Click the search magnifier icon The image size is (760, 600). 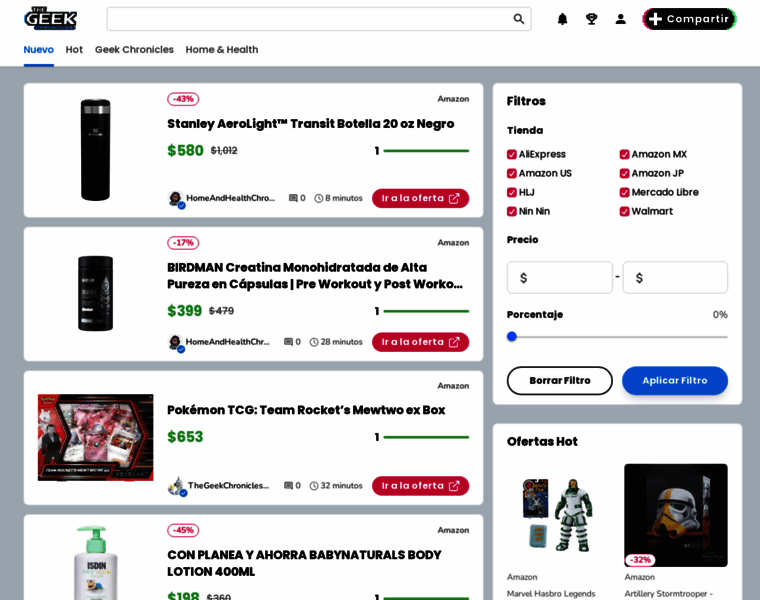tap(519, 19)
